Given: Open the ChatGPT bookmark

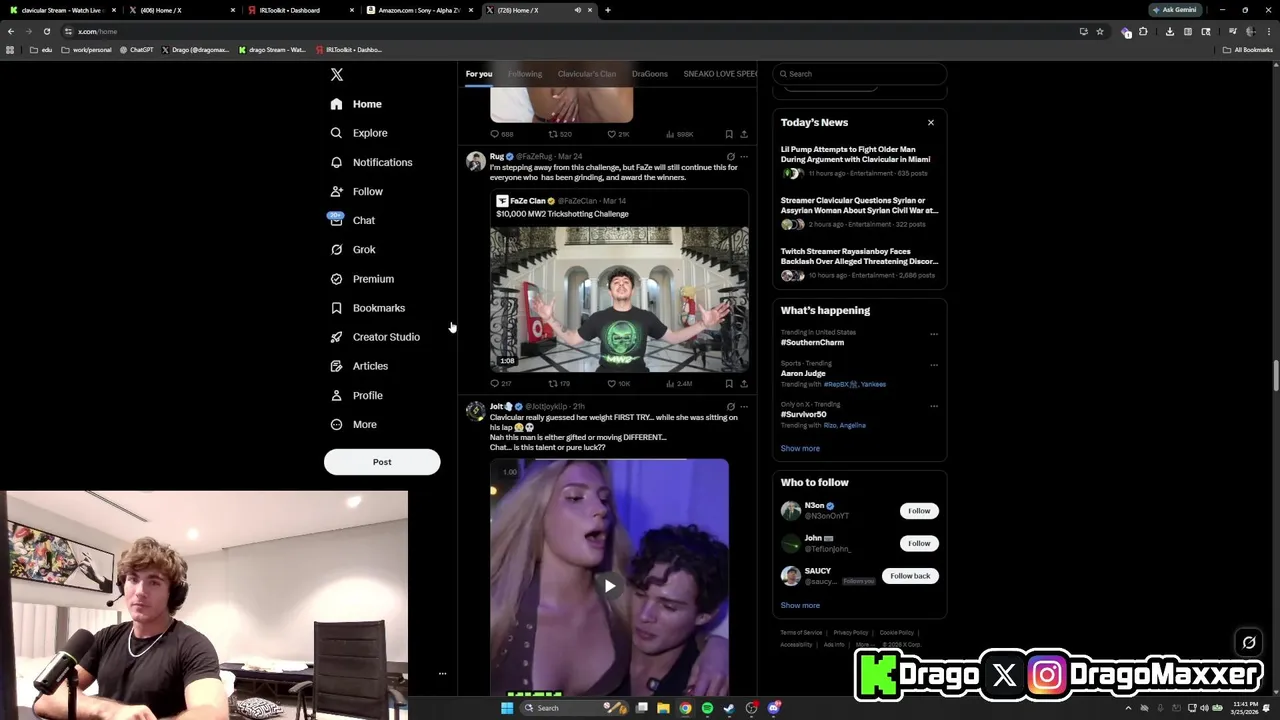Looking at the screenshot, I should coord(136,50).
